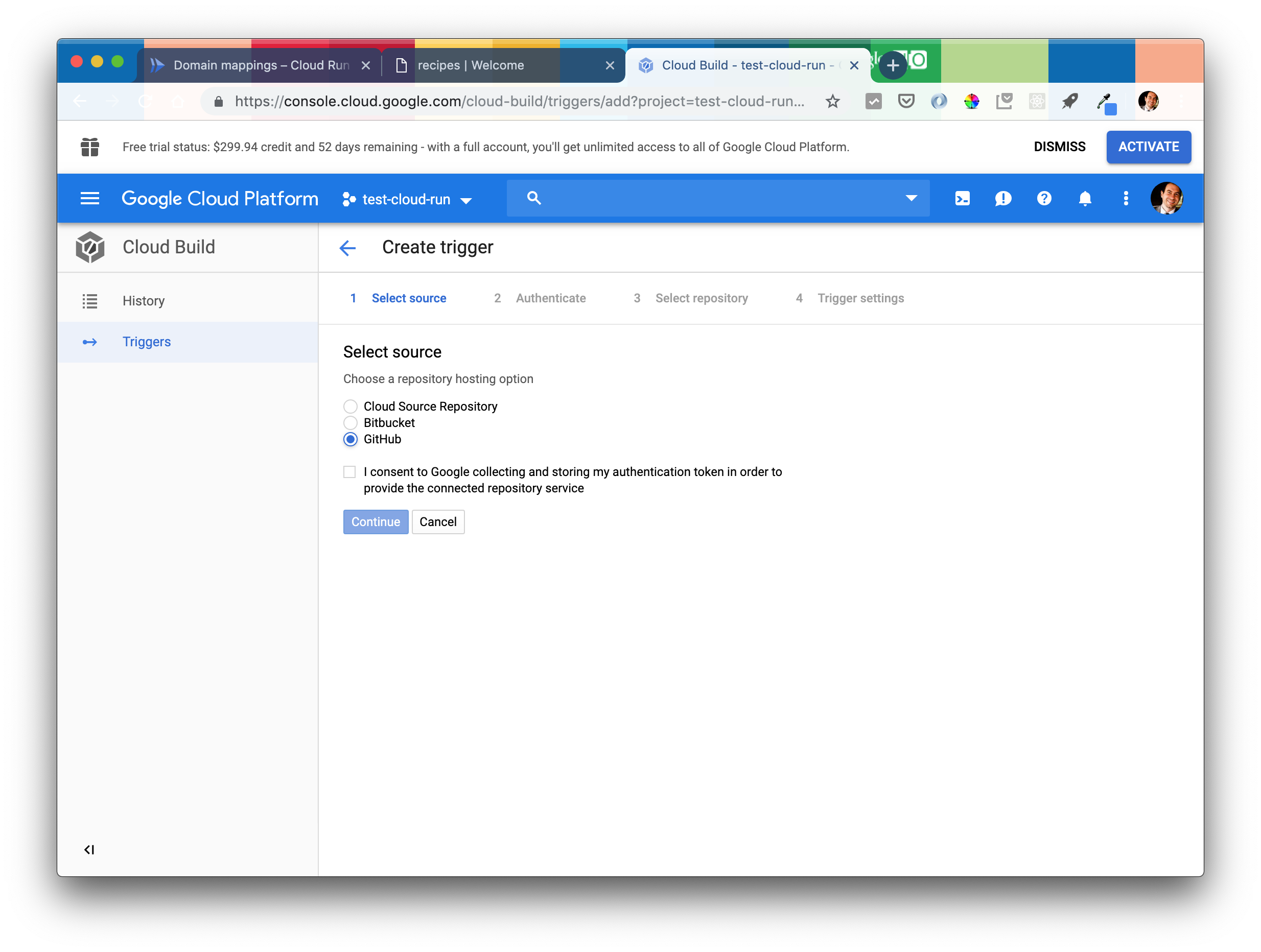Check the authentication token consent checkbox
Image resolution: width=1261 pixels, height=952 pixels.
click(x=349, y=472)
